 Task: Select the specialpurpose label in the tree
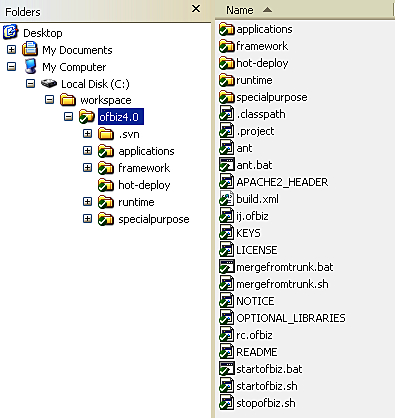click(154, 219)
